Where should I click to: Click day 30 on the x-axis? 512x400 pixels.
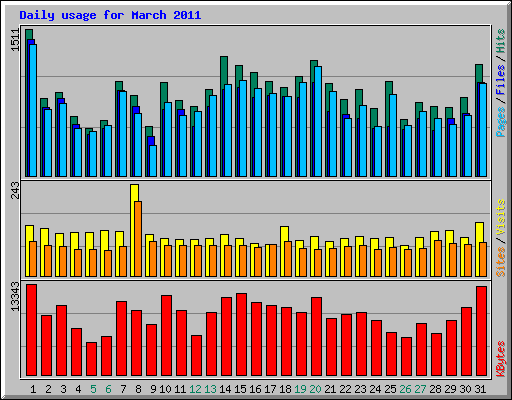coord(465,389)
